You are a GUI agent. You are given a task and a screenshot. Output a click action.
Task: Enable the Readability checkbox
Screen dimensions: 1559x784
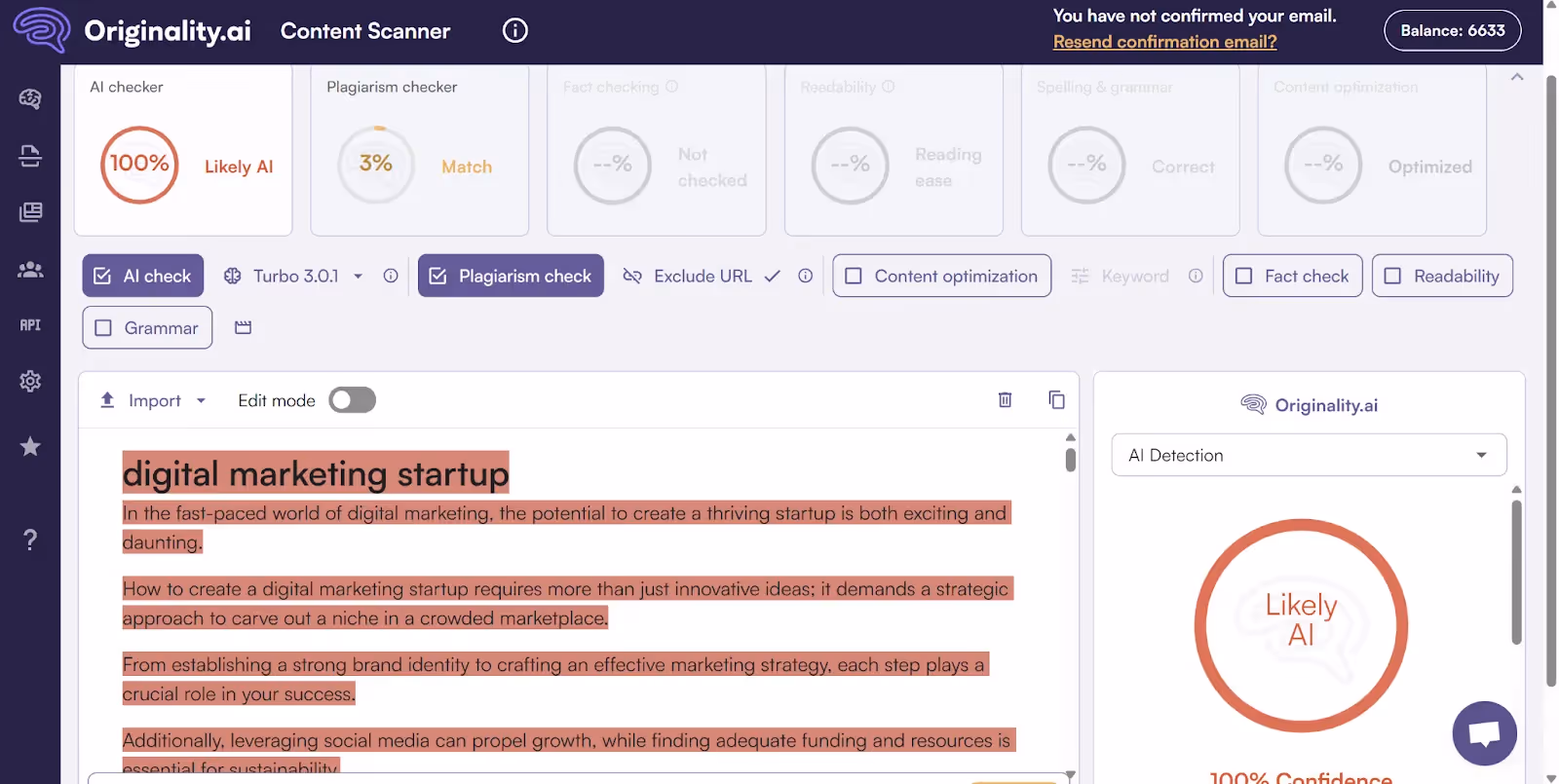pyautogui.click(x=1442, y=276)
